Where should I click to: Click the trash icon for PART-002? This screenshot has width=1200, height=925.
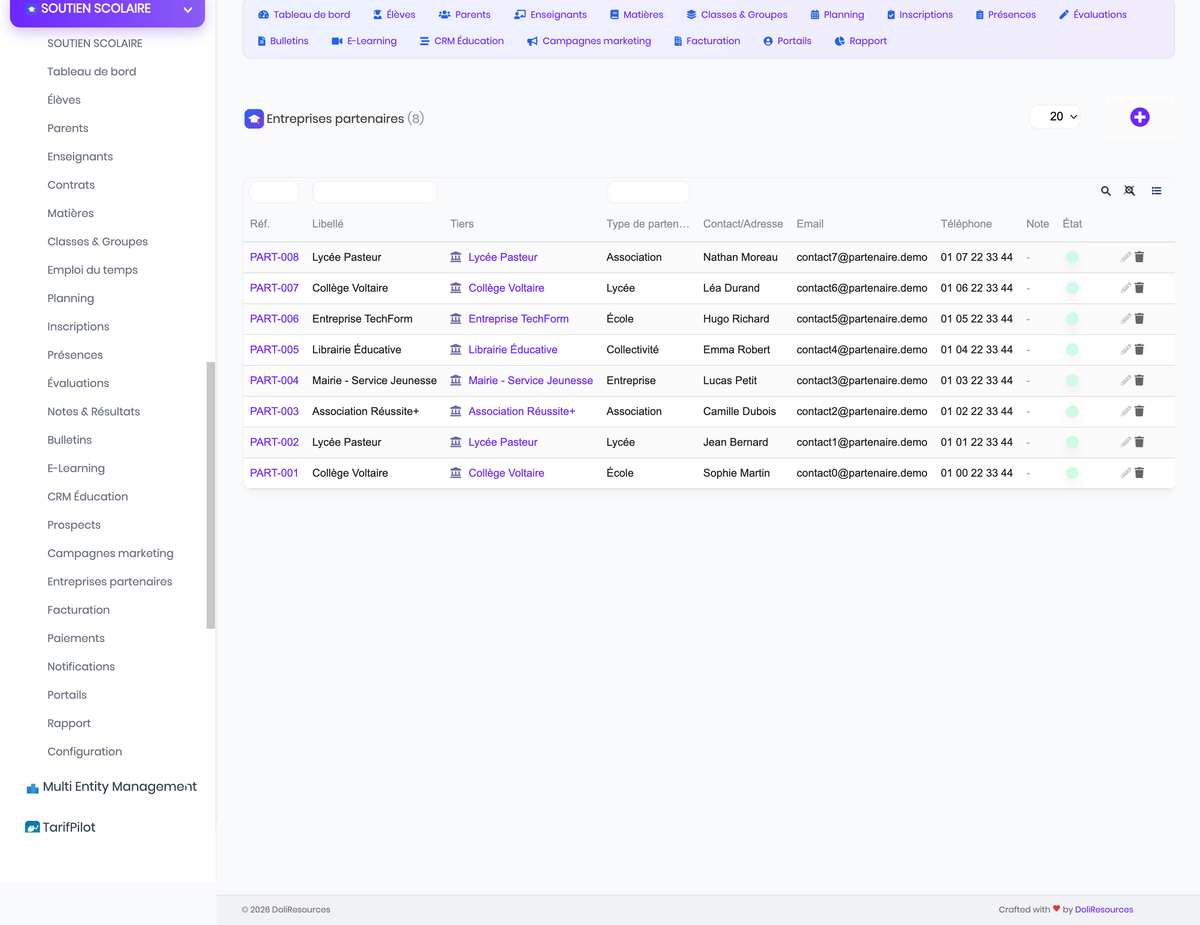pyautogui.click(x=1139, y=442)
